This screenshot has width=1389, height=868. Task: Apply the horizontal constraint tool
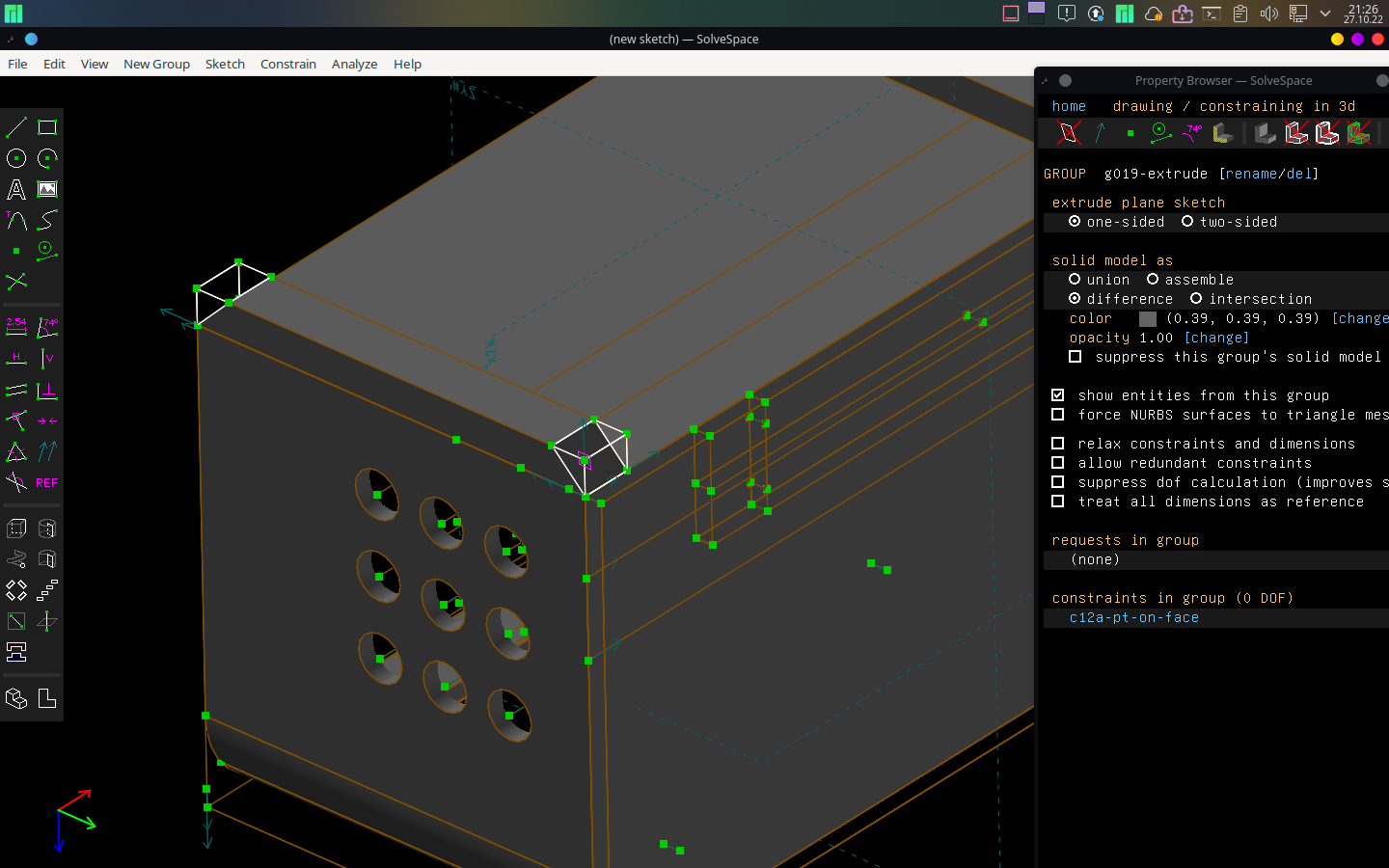(x=15, y=359)
